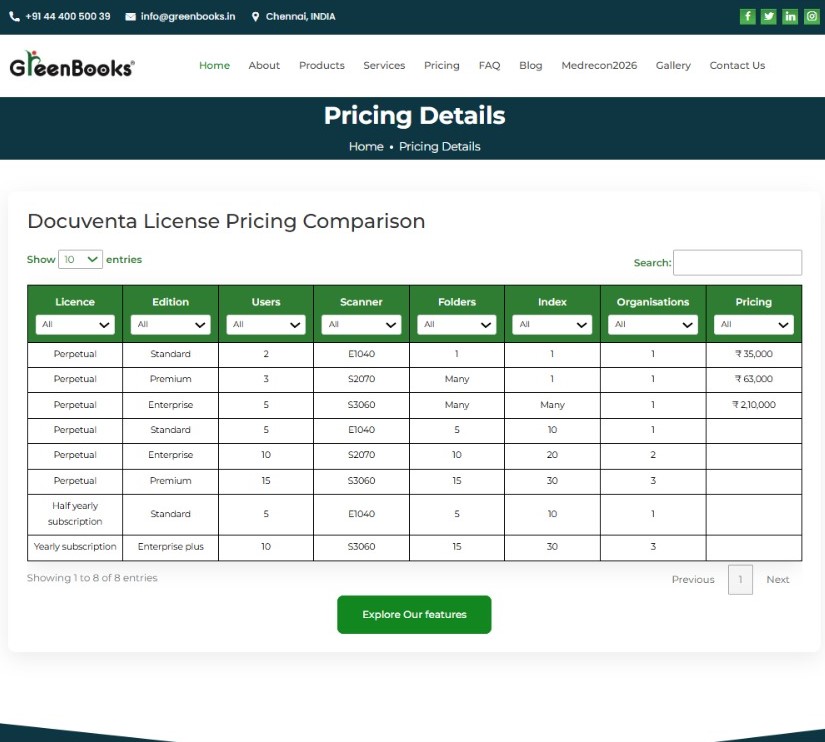Click the GreenBooks logo

[72, 66]
